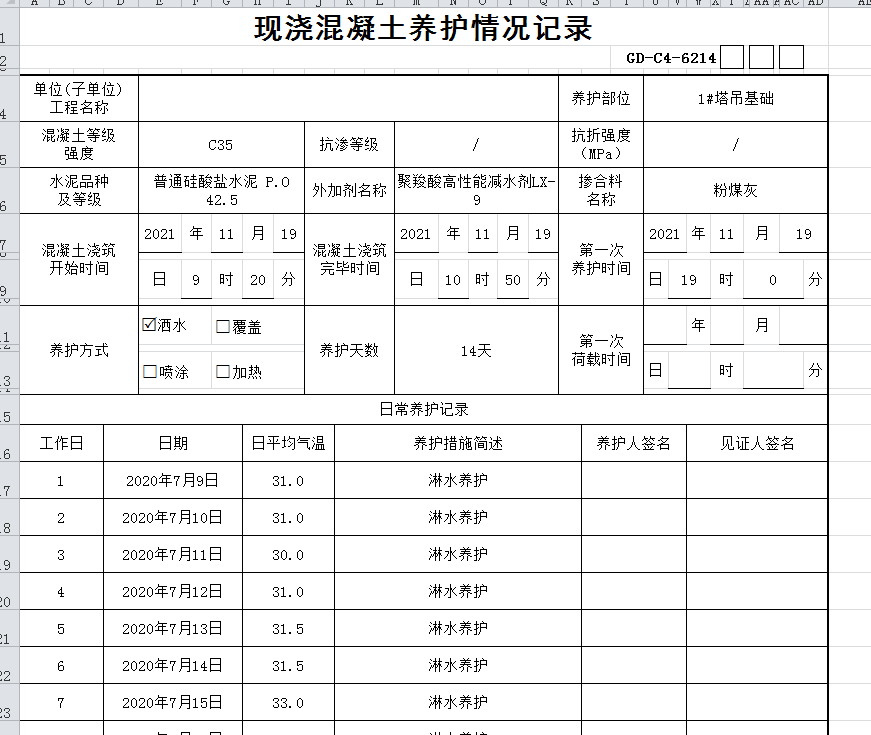Click the blank project name field
Viewport: 871px width, 735px height.
[x=348, y=98]
